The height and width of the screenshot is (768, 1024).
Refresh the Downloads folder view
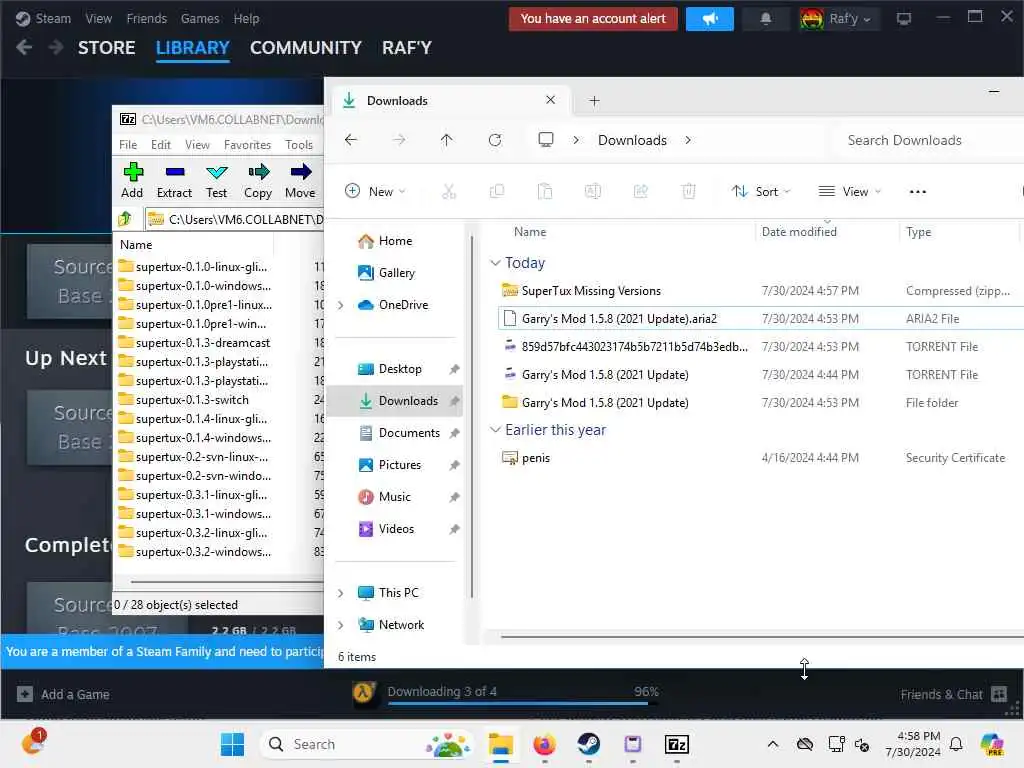[x=495, y=140]
